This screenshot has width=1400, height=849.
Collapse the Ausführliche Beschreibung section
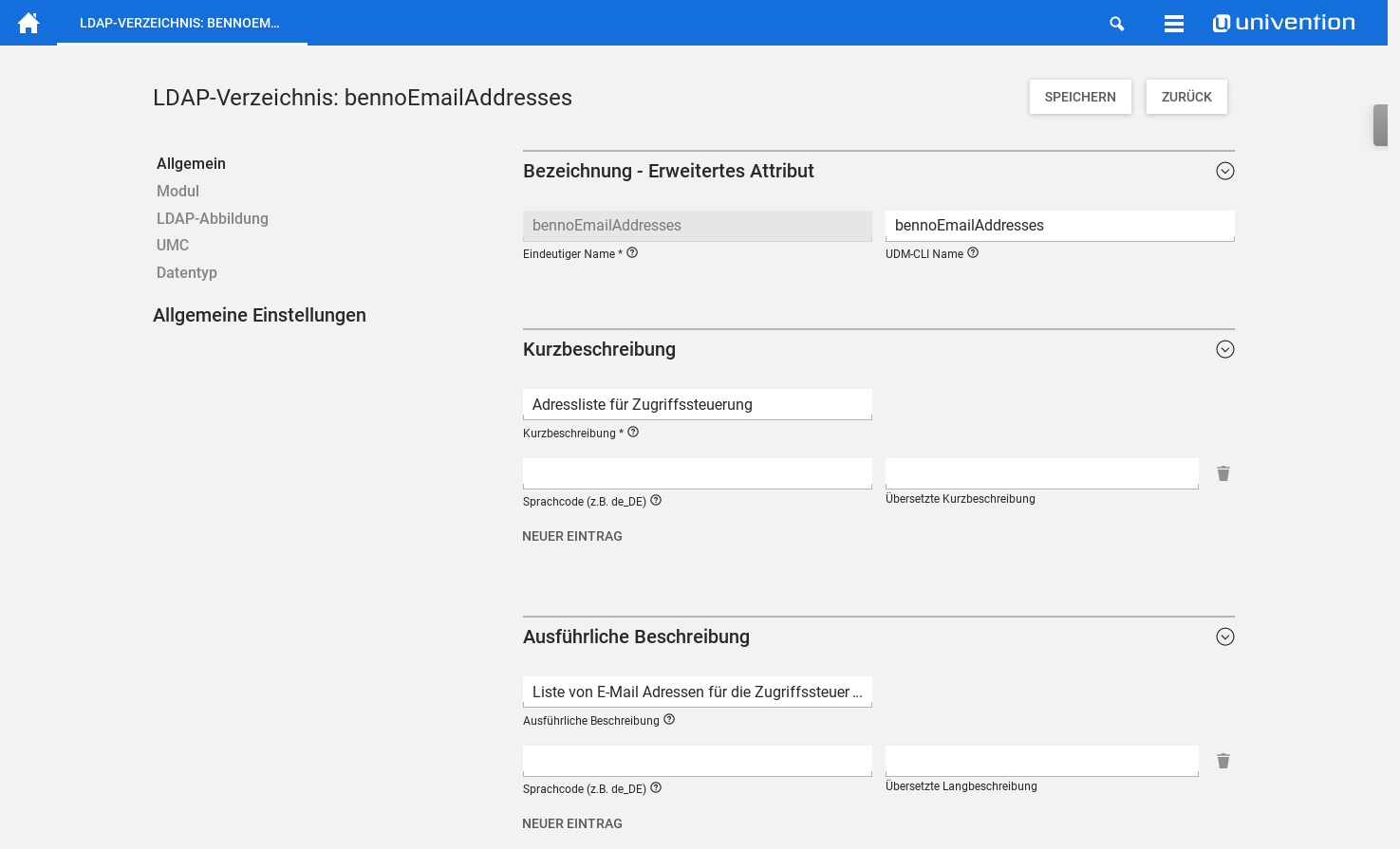click(x=1225, y=637)
